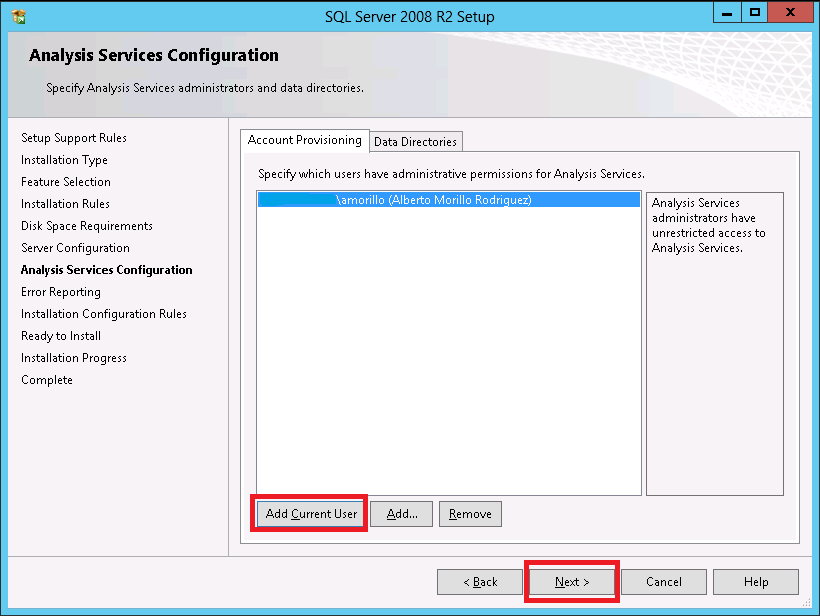Go to the next setup step

572,582
